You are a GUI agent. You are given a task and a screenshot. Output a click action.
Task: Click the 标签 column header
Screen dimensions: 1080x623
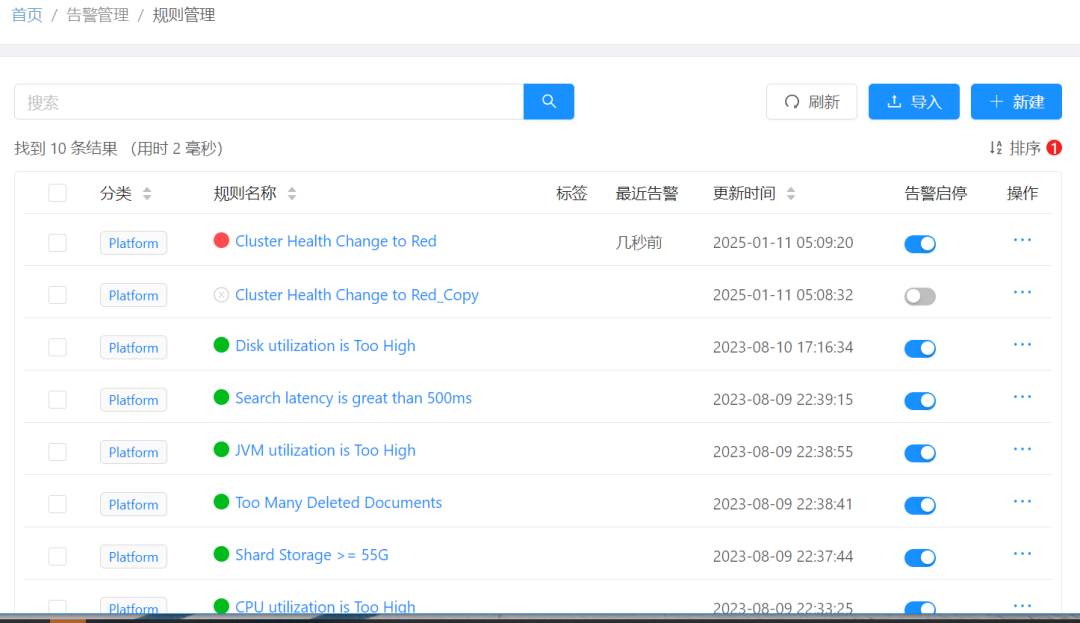coord(571,193)
